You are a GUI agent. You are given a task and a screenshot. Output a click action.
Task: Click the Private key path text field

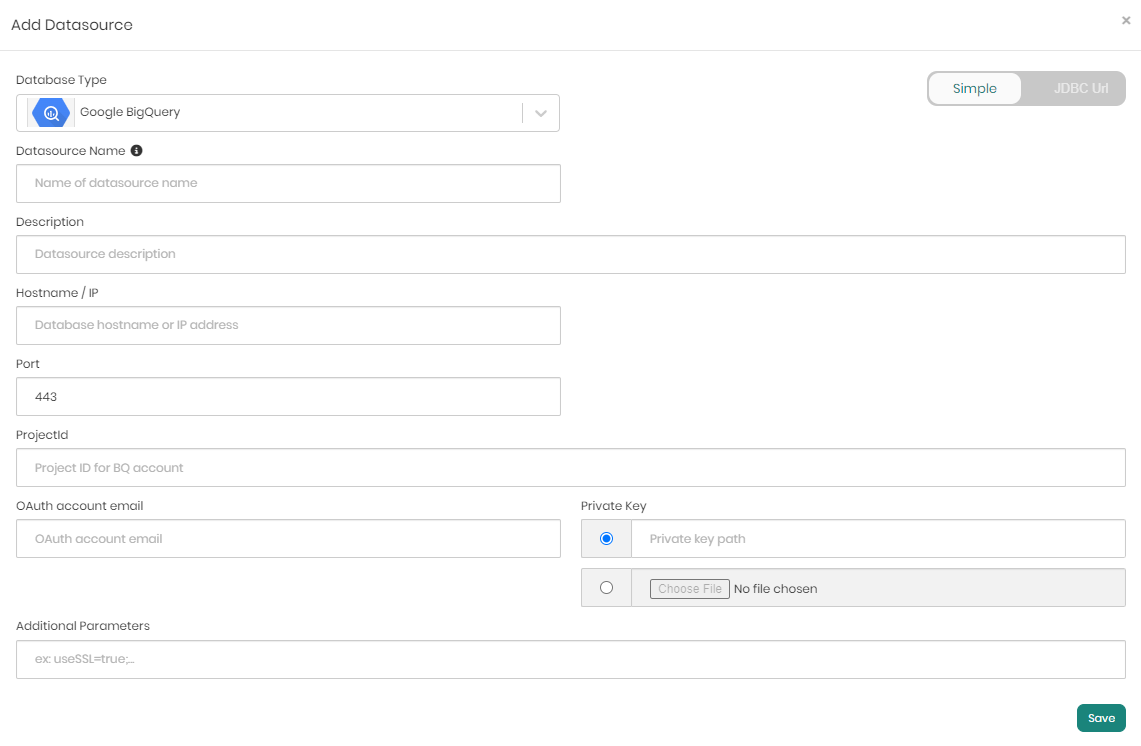[x=880, y=538]
